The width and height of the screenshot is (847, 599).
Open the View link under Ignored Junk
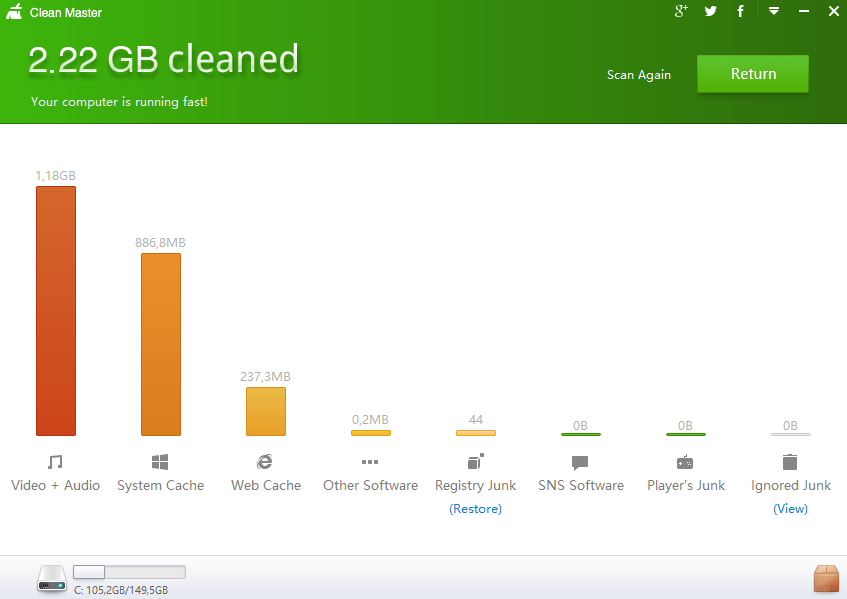coord(790,509)
